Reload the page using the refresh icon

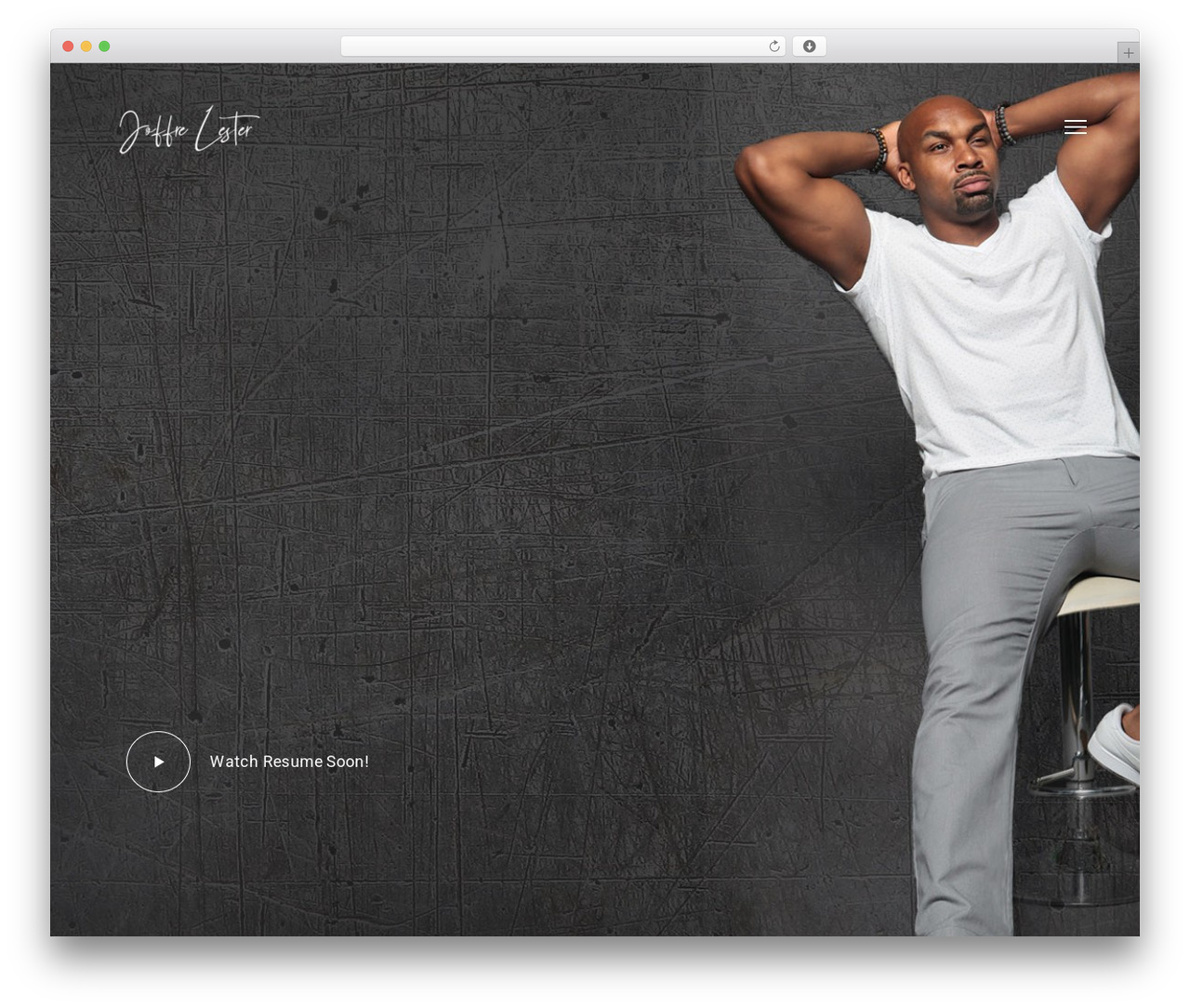[x=773, y=46]
